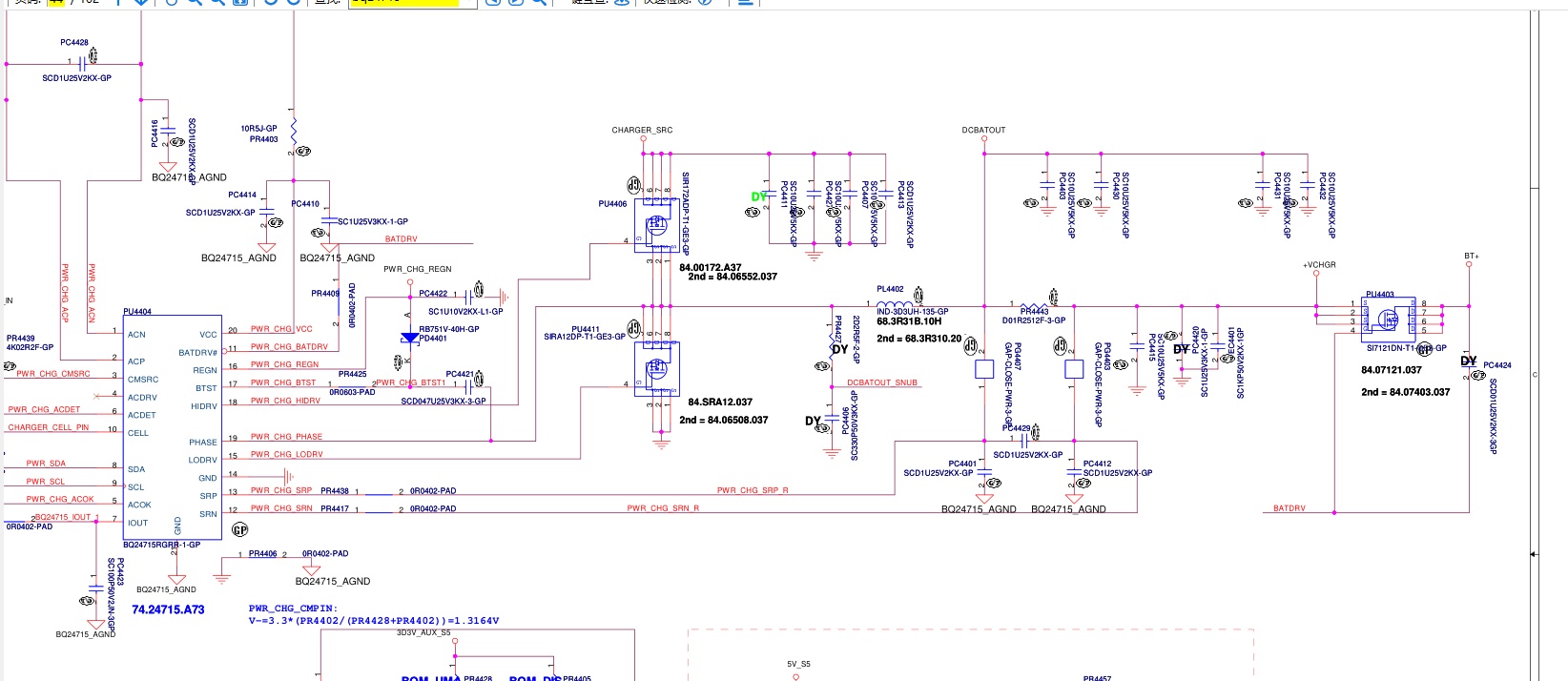Image resolution: width=1568 pixels, height=681 pixels.
Task: Click the DCBATOUT net label
Action: coord(983,131)
